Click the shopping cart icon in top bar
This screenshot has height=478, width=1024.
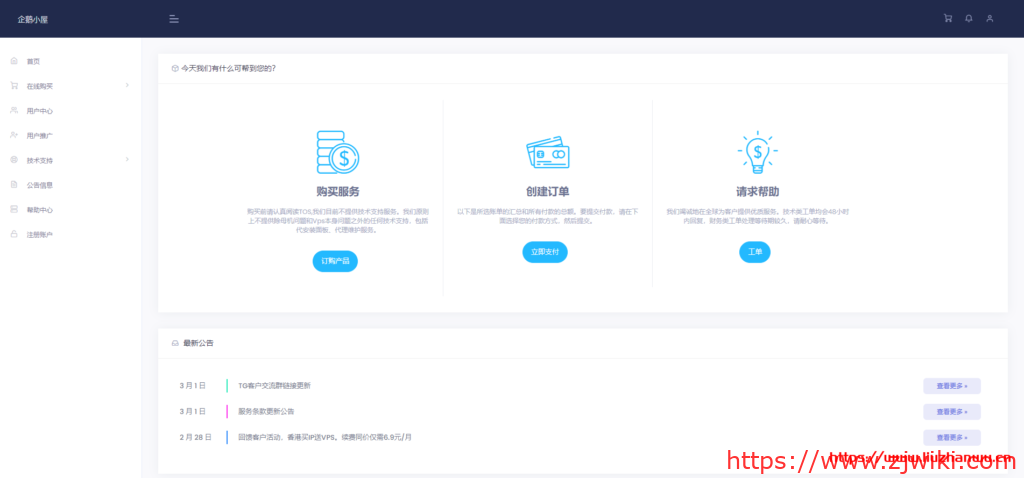pos(948,19)
